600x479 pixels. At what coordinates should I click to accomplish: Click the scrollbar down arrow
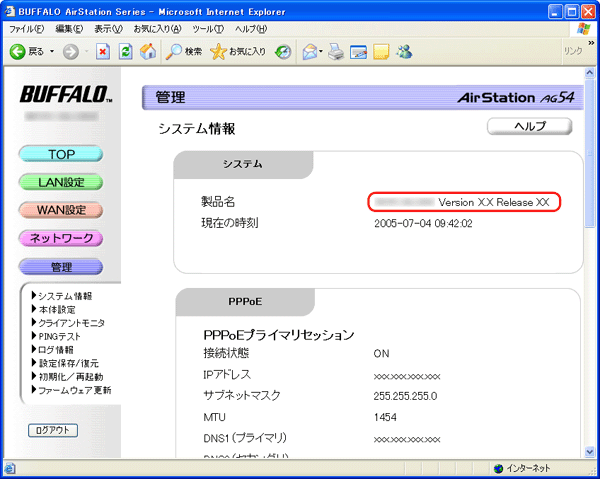(x=590, y=452)
